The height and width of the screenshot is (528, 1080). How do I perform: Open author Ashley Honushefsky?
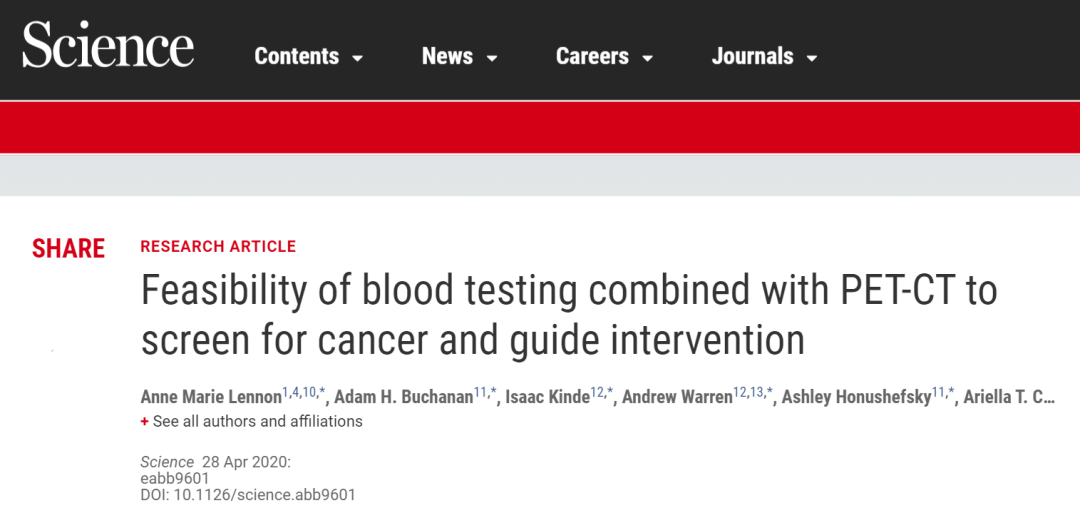click(856, 398)
